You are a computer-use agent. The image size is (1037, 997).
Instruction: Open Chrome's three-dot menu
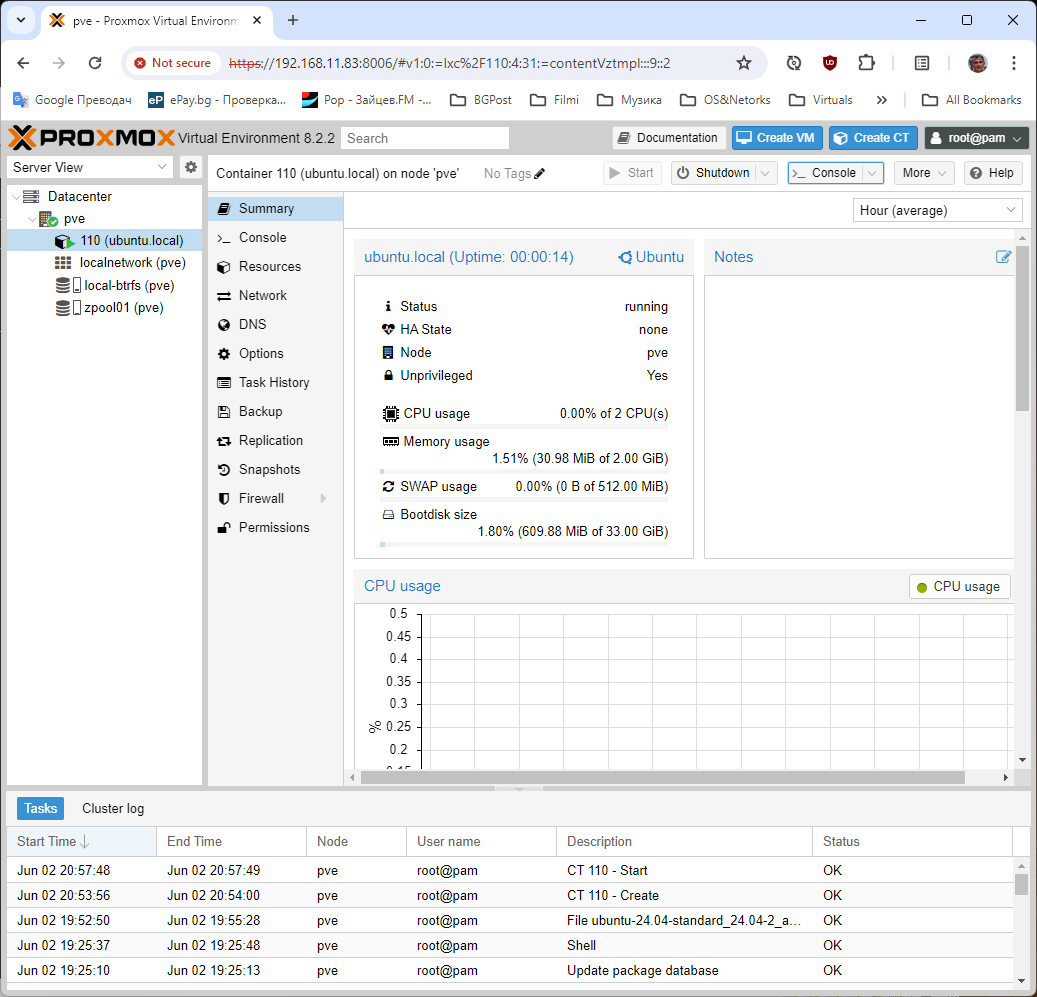[1014, 63]
